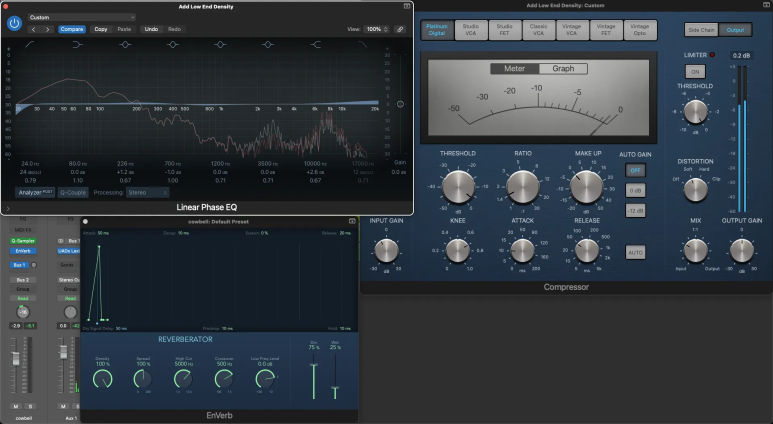Switch to the Vintage Opto compressor tab

click(x=640, y=30)
